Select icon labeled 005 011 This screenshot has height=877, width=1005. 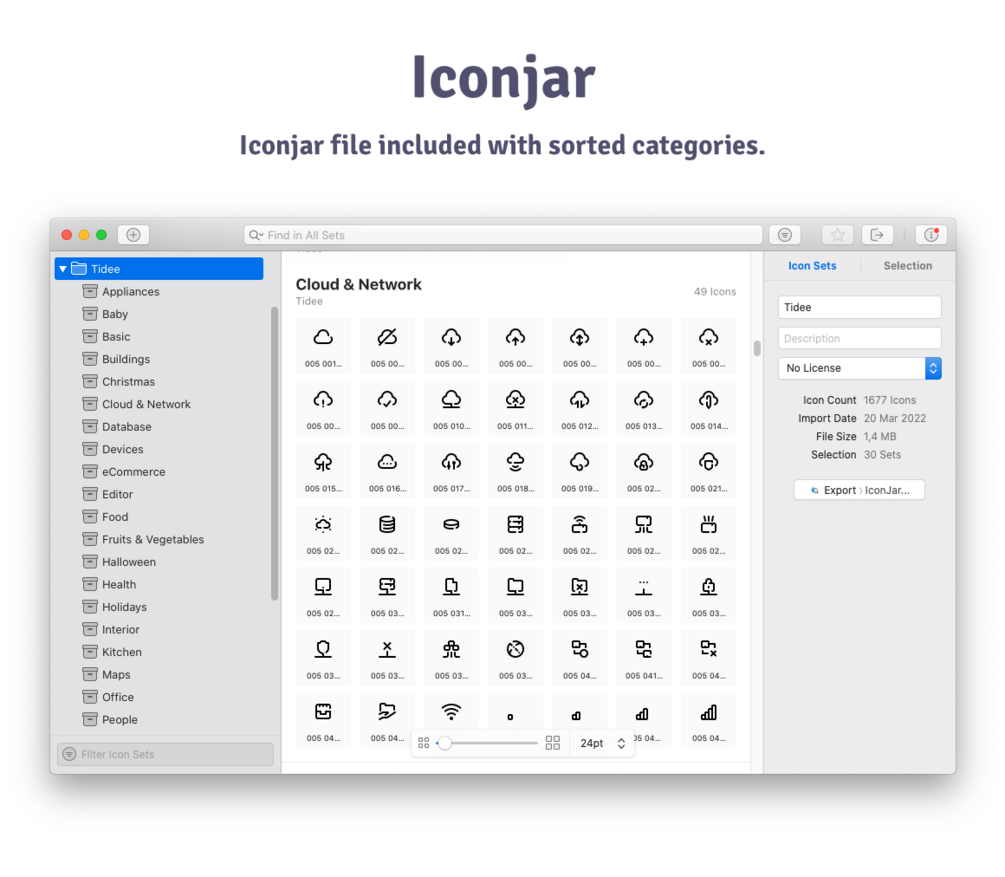(x=515, y=407)
